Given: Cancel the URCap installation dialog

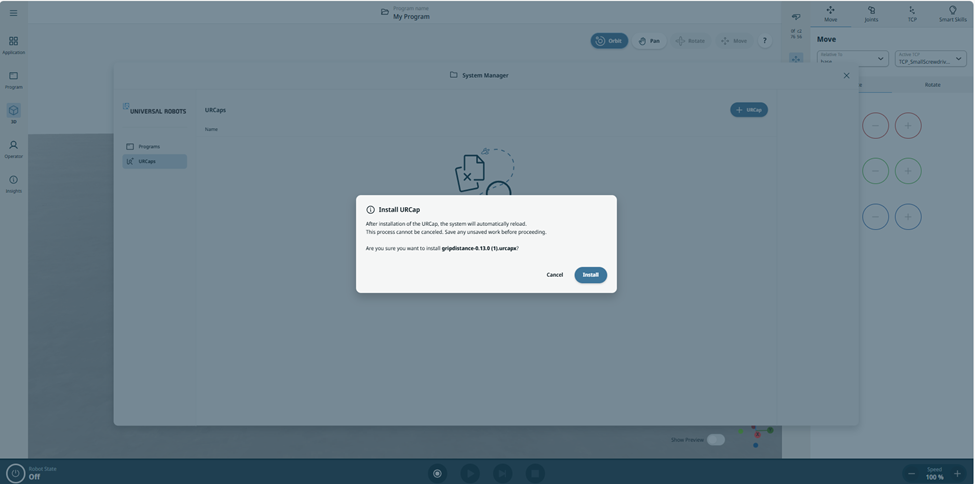Looking at the screenshot, I should pyautogui.click(x=554, y=275).
